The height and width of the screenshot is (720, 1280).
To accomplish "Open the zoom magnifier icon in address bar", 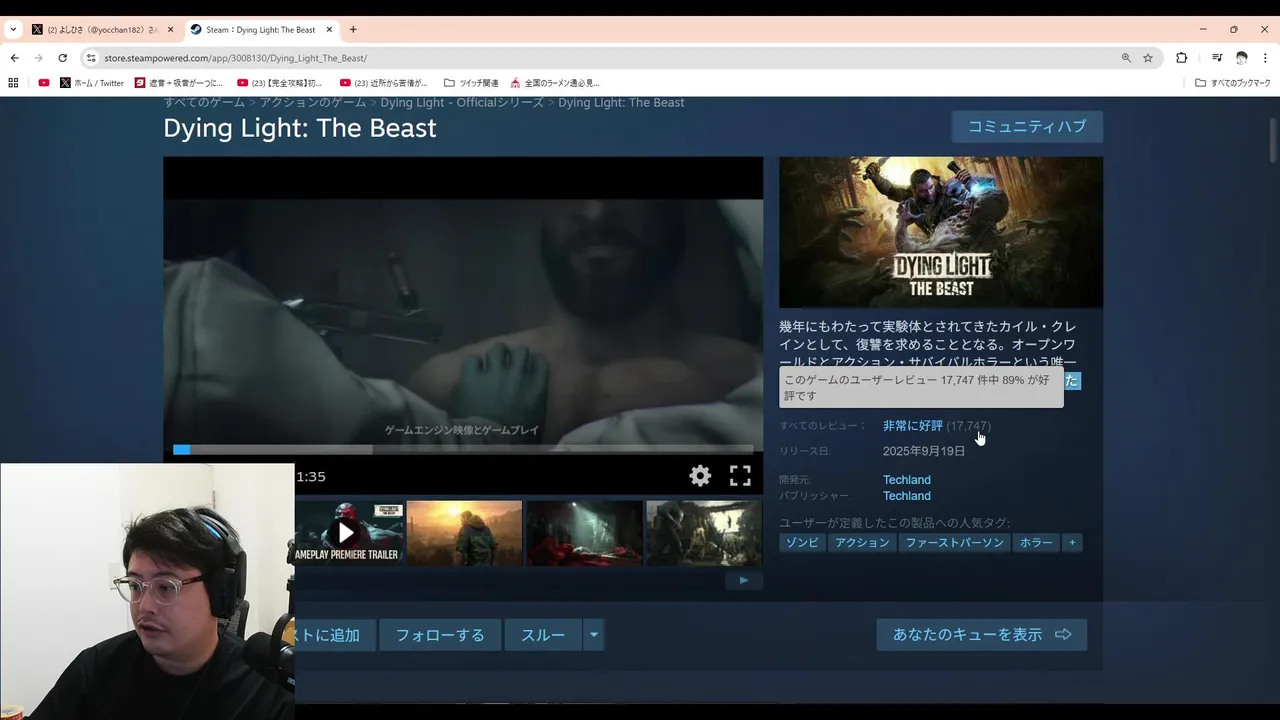I will tap(1126, 58).
